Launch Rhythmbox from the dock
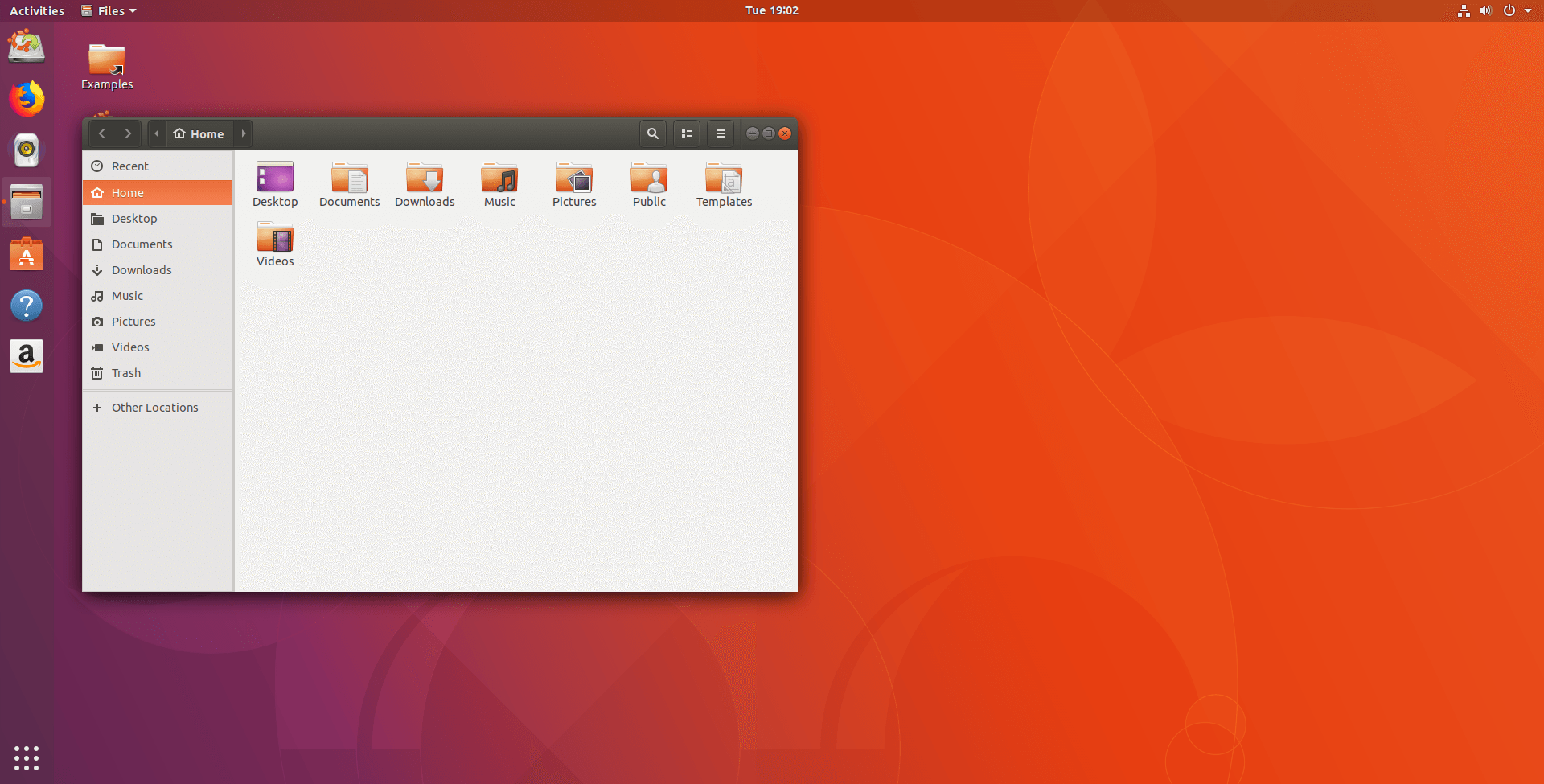Image resolution: width=1544 pixels, height=784 pixels. [x=27, y=150]
